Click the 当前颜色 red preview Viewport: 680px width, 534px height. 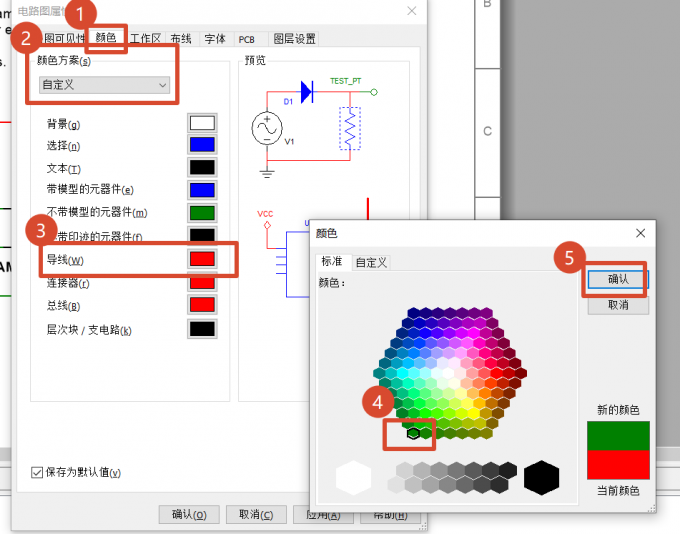click(618, 465)
